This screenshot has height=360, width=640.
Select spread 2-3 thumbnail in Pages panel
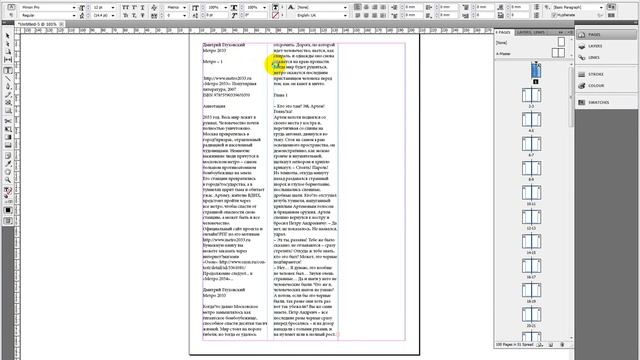[531, 96]
